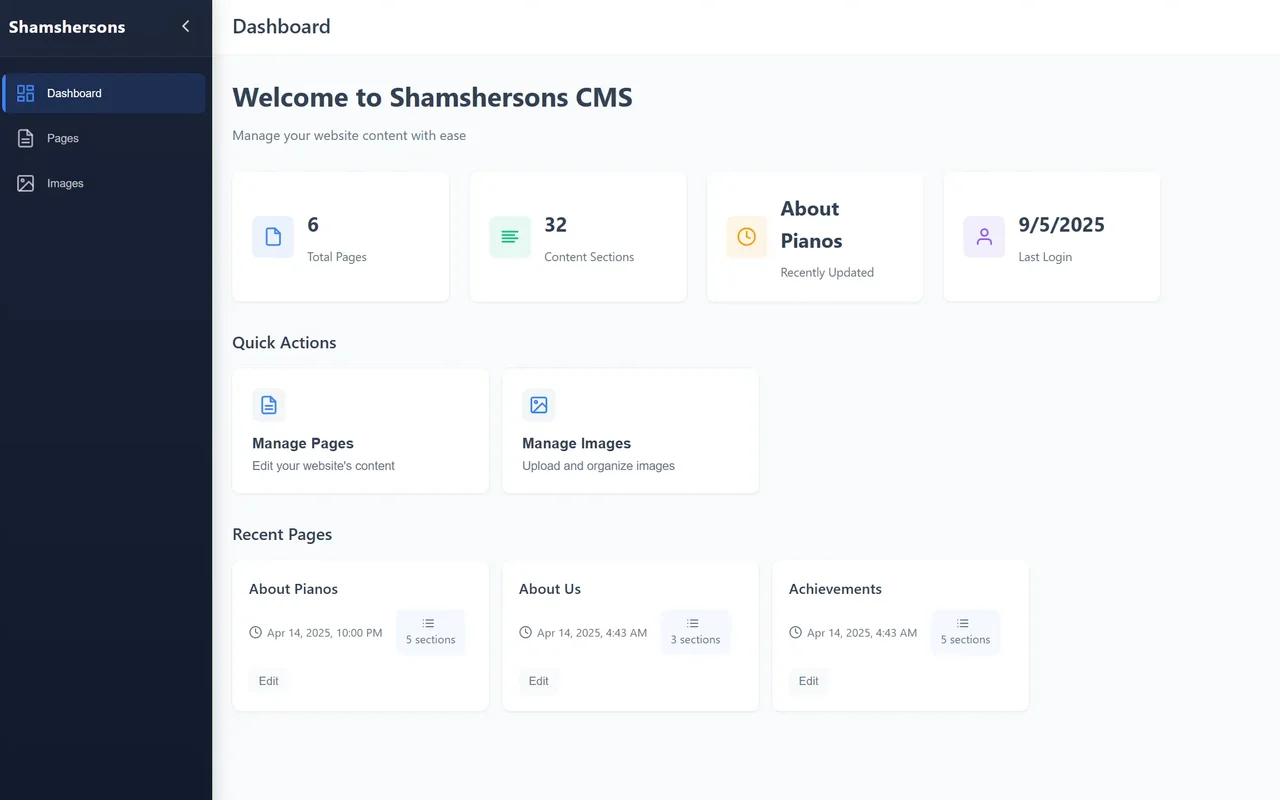
Task: Click the list icon above Achievements sections
Action: [x=963, y=623]
